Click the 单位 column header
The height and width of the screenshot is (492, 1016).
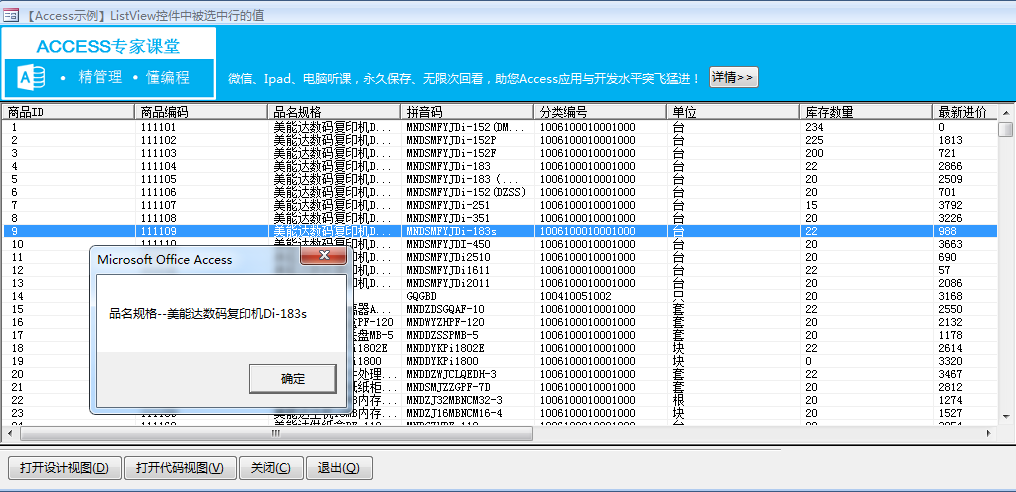(x=732, y=112)
